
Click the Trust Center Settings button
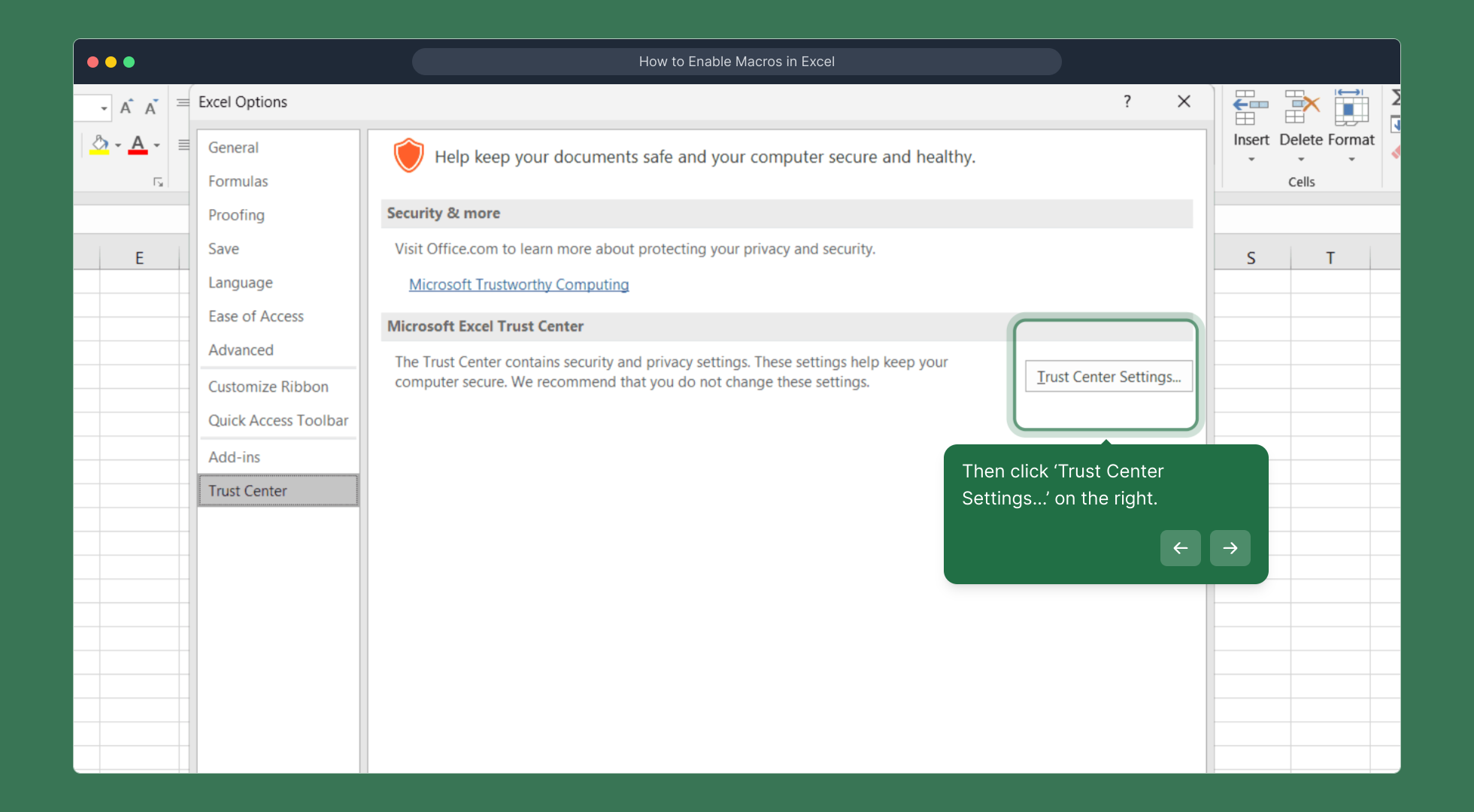tap(1109, 377)
